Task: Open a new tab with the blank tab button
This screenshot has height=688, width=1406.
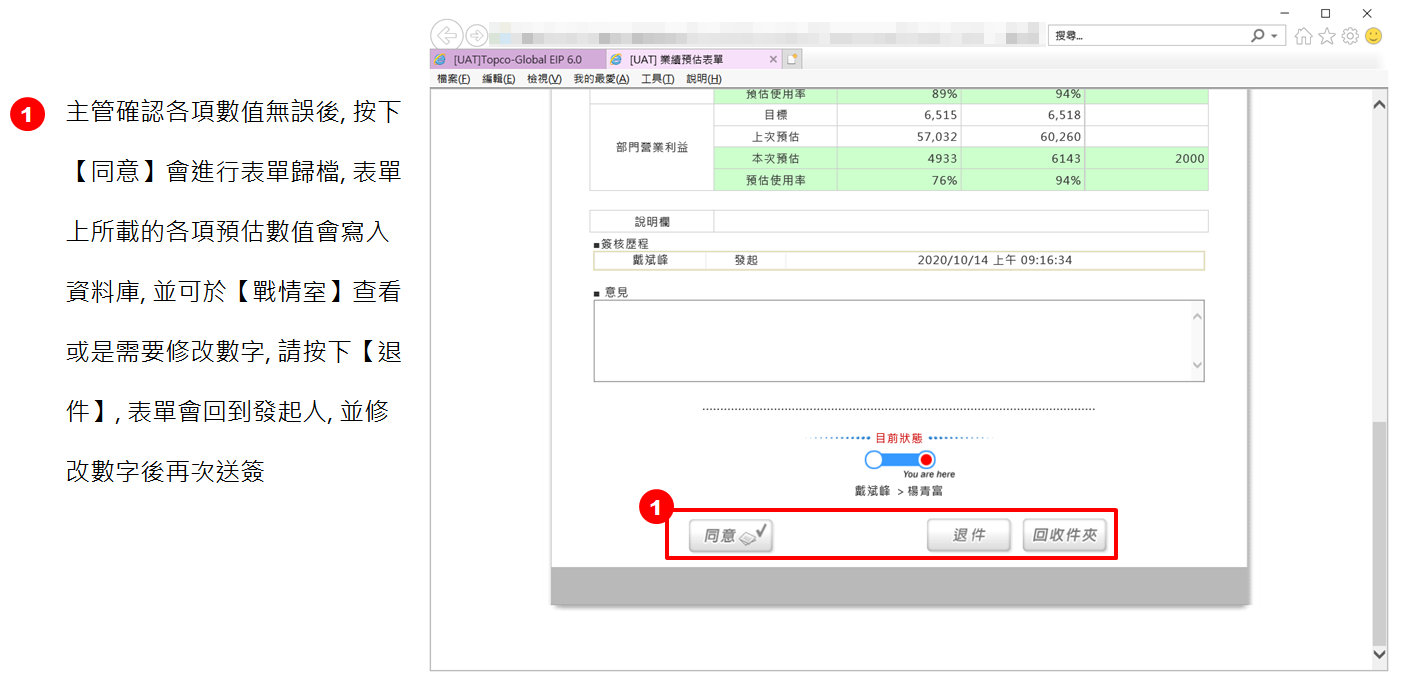Action: tap(792, 60)
